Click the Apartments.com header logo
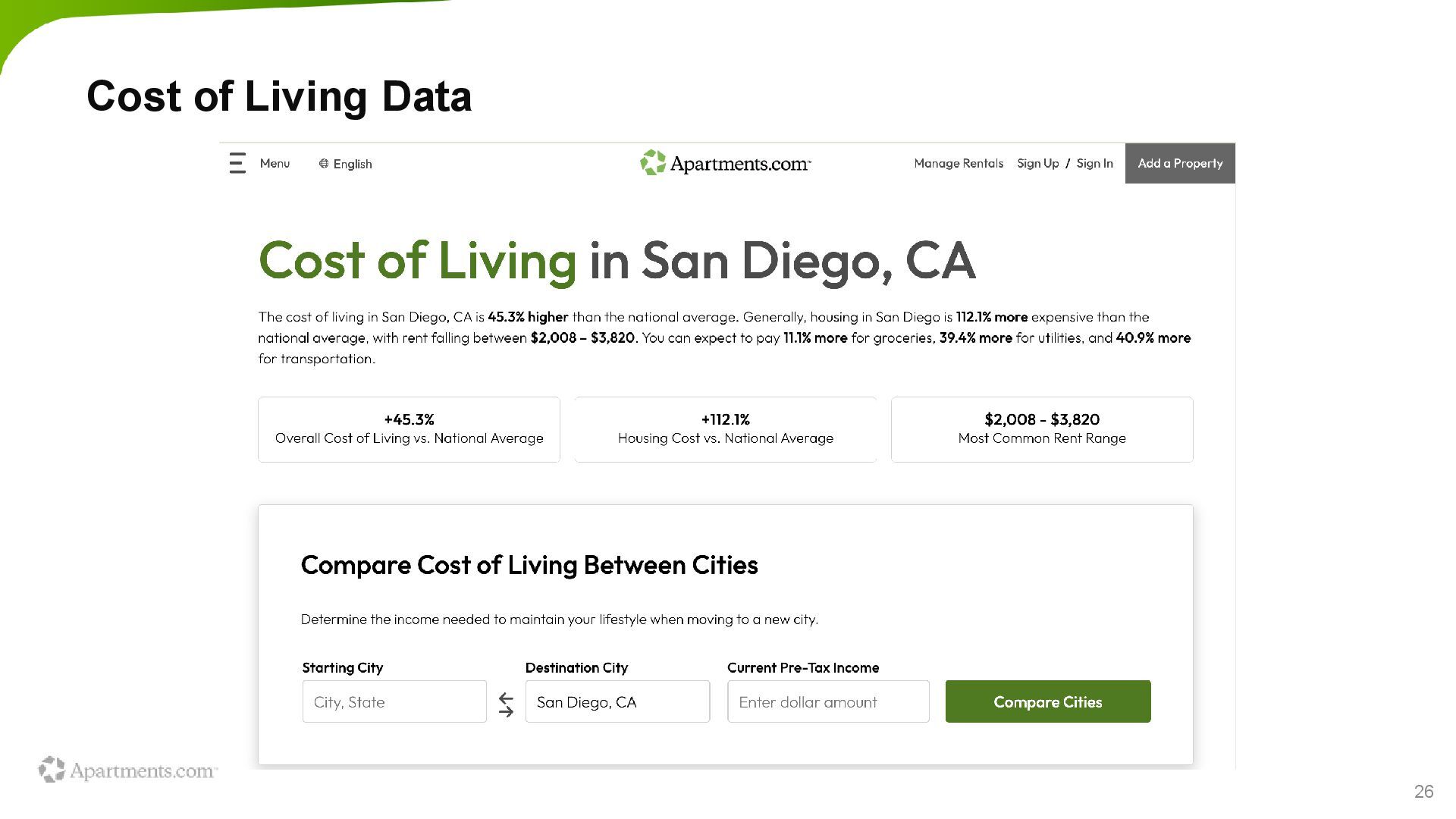 coord(725,162)
